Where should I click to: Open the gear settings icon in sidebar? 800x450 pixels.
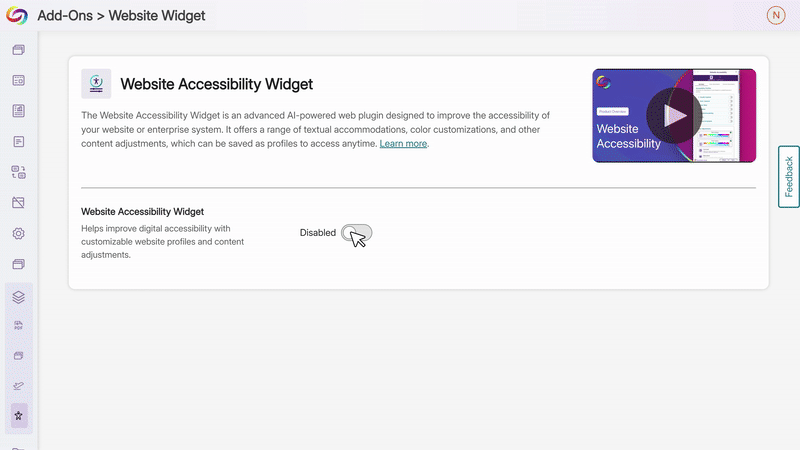(18, 234)
